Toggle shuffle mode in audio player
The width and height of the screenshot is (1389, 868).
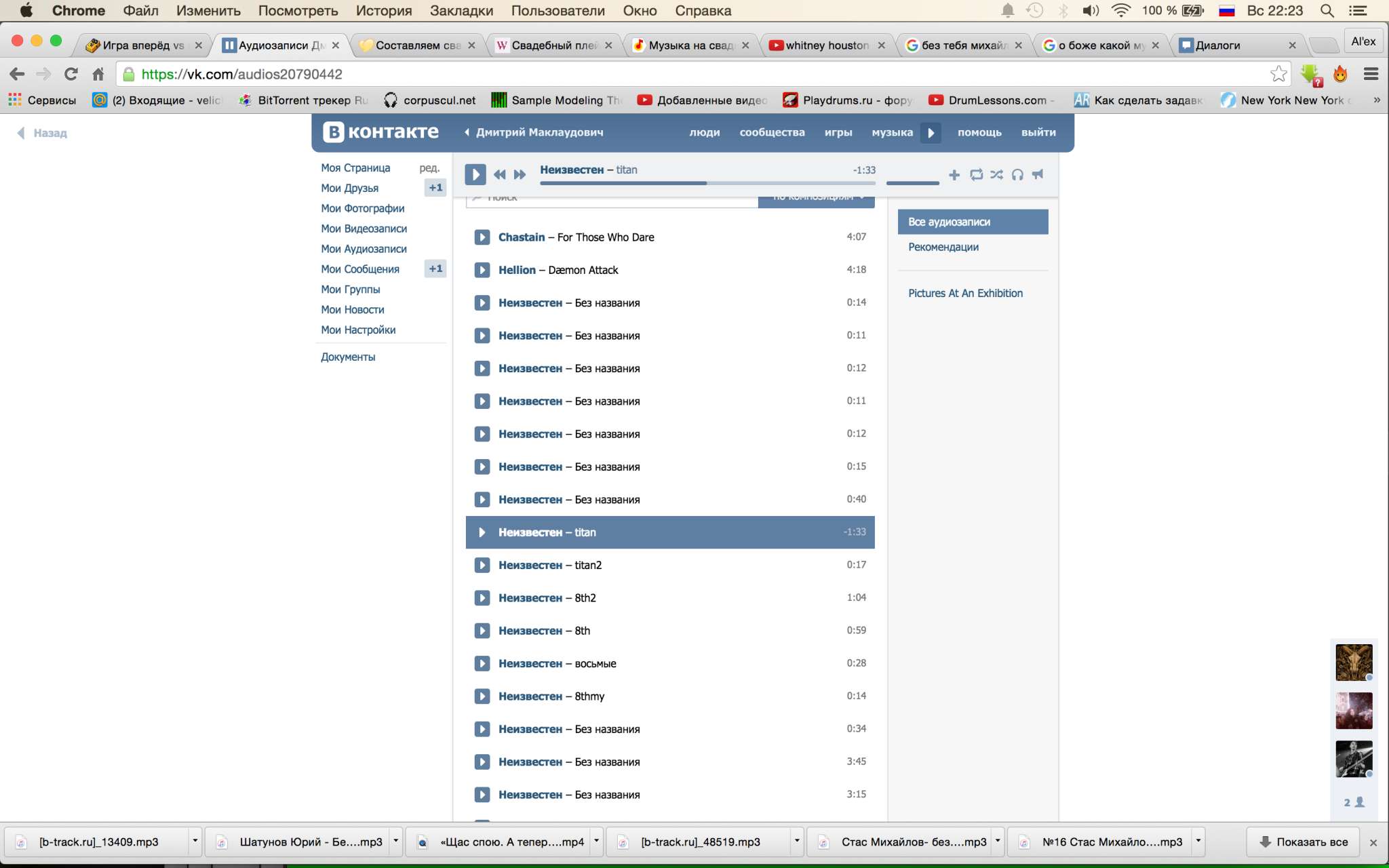coord(996,175)
